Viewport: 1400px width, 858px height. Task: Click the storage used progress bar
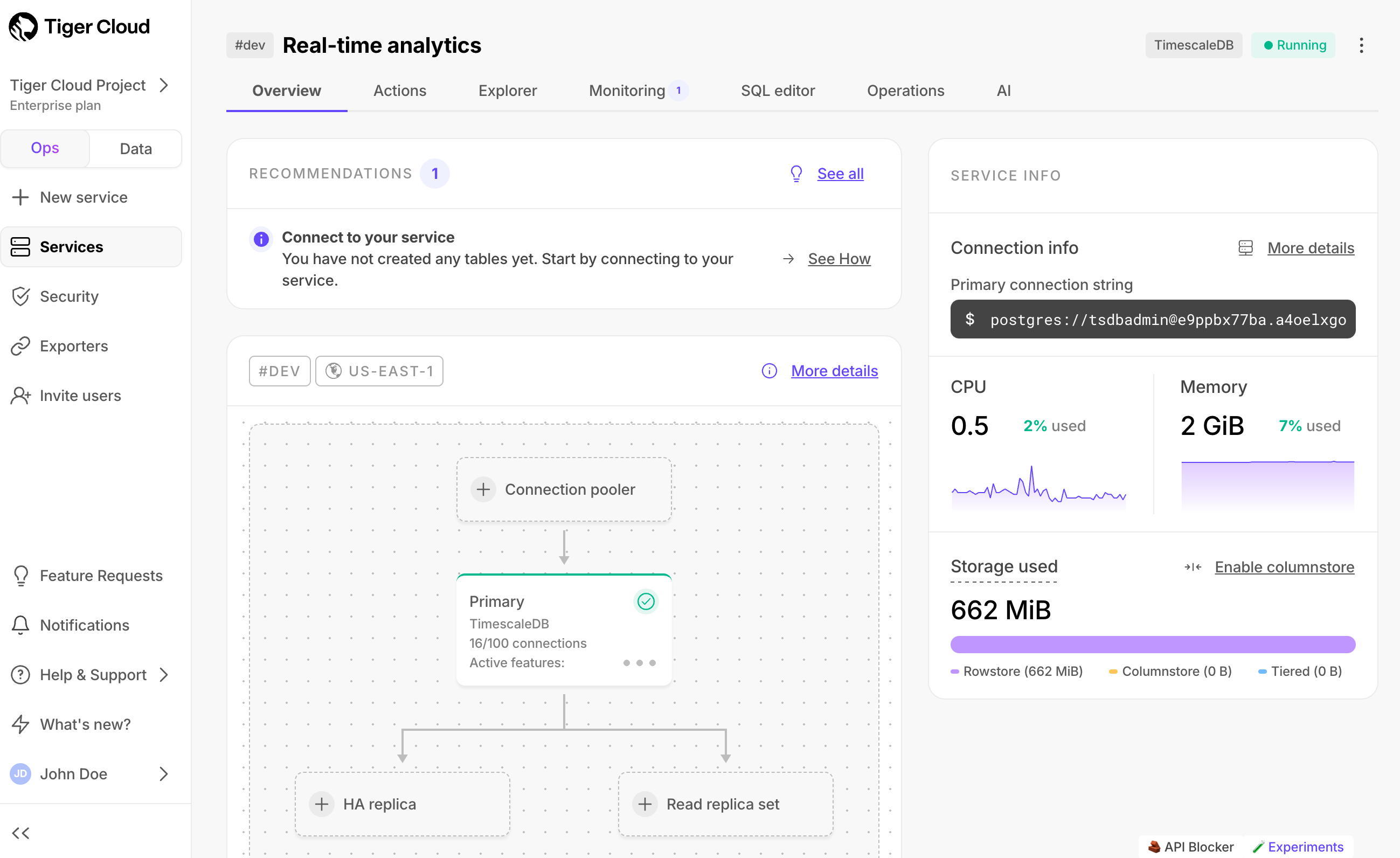click(1152, 645)
